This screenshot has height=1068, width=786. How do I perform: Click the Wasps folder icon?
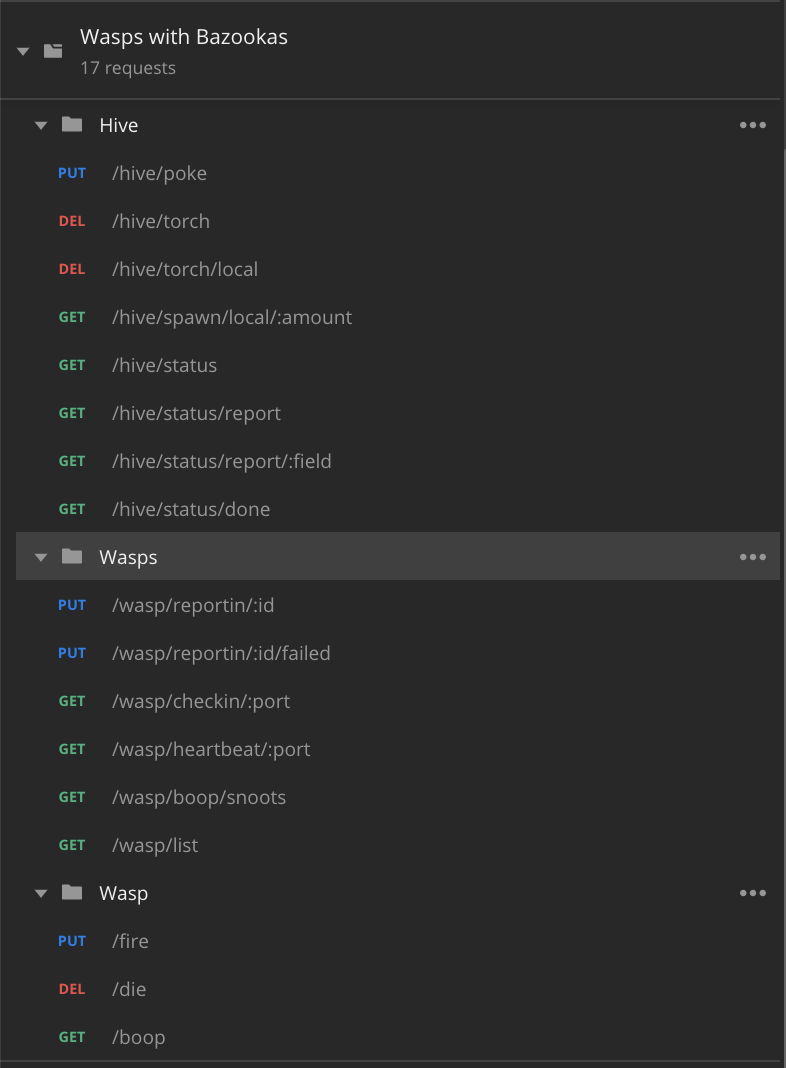(72, 557)
